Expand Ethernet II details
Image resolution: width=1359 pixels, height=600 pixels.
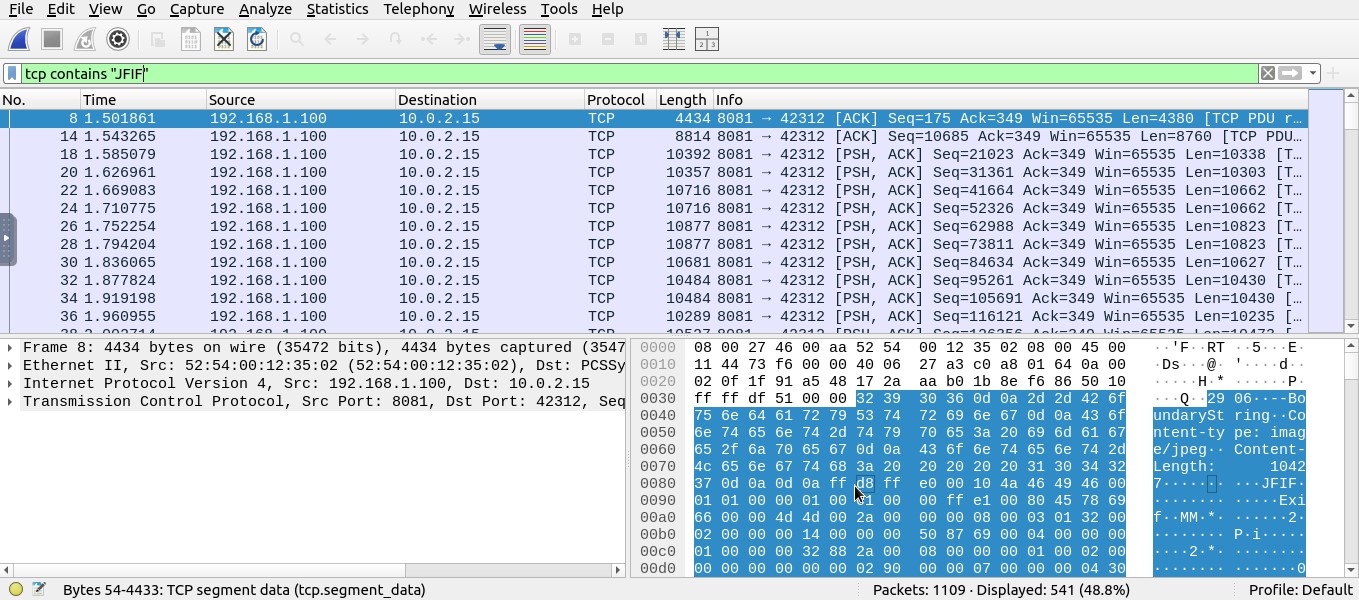click(10, 366)
